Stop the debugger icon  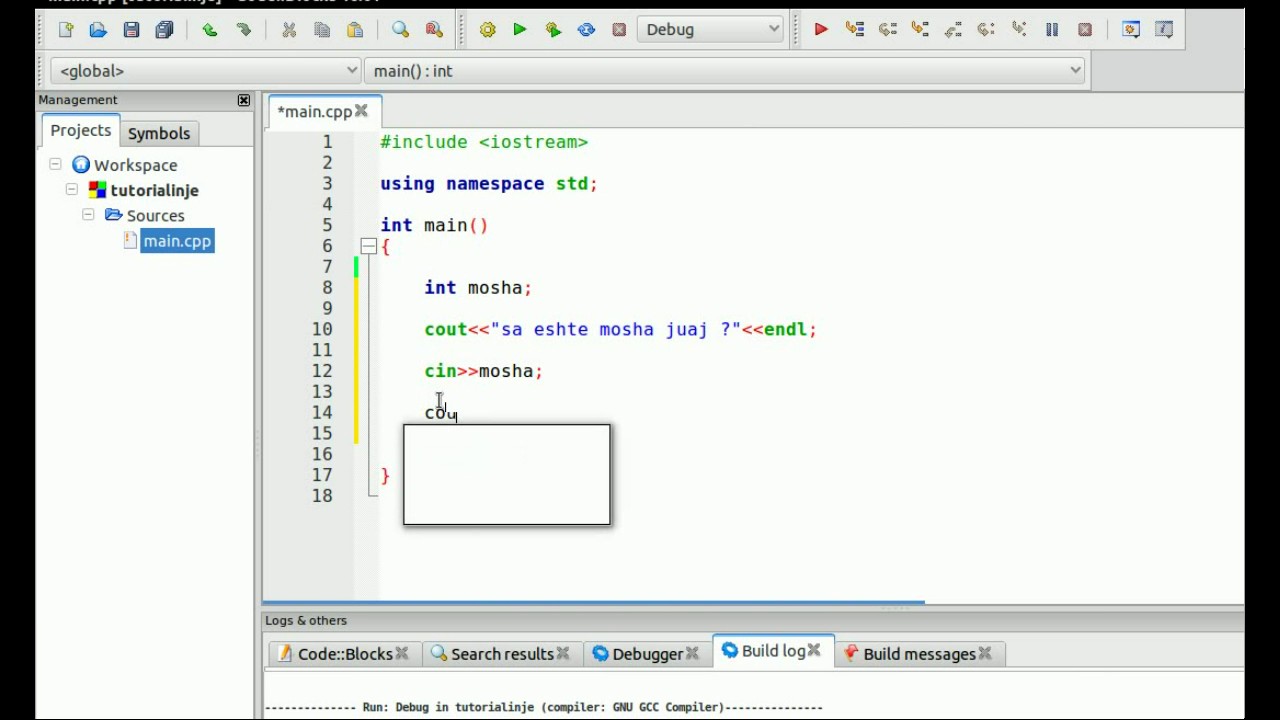[x=1085, y=30]
